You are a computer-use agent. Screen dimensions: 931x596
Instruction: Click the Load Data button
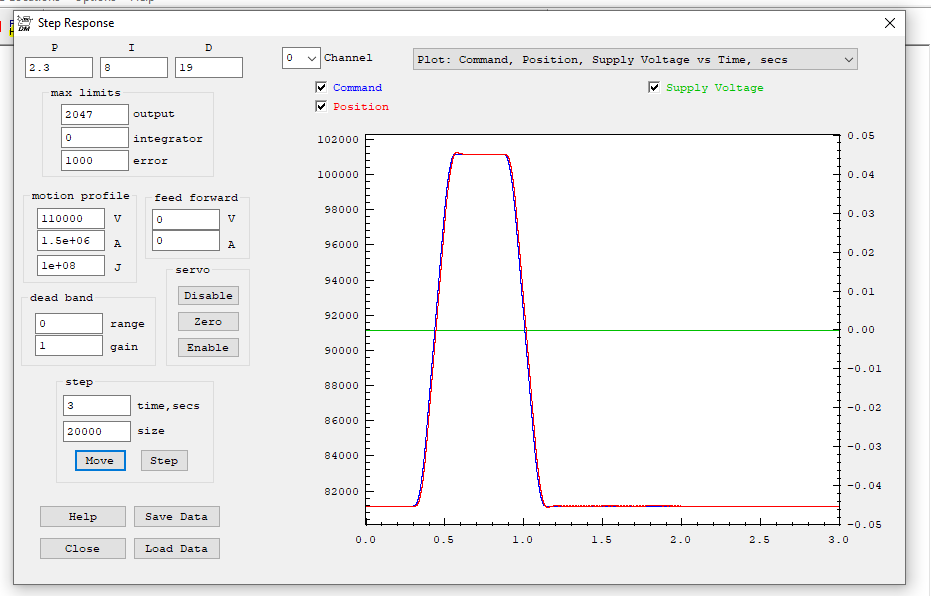click(177, 549)
